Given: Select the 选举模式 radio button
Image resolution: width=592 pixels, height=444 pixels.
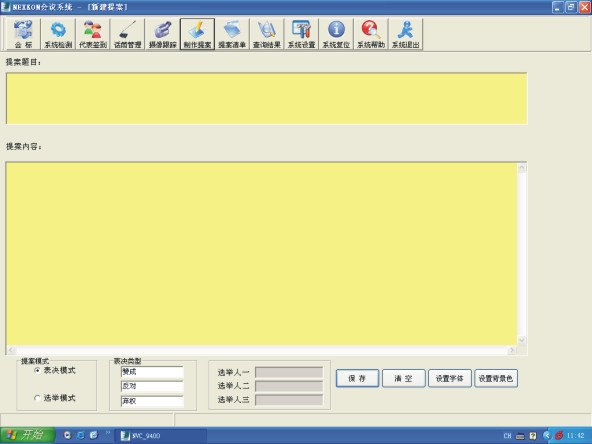Looking at the screenshot, I should [x=37, y=398].
